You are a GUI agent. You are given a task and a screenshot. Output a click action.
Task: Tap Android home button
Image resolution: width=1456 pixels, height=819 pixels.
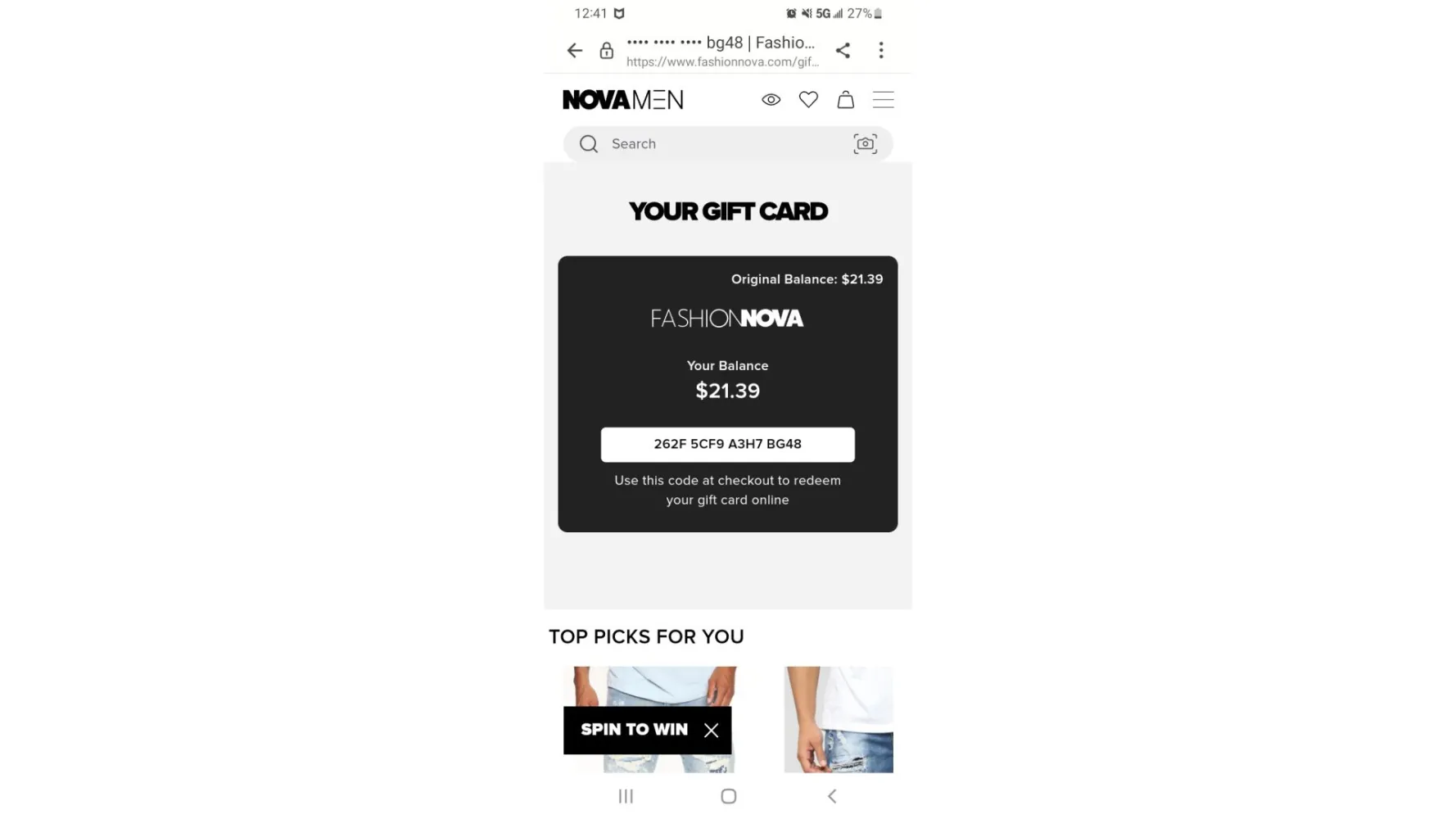(x=729, y=796)
